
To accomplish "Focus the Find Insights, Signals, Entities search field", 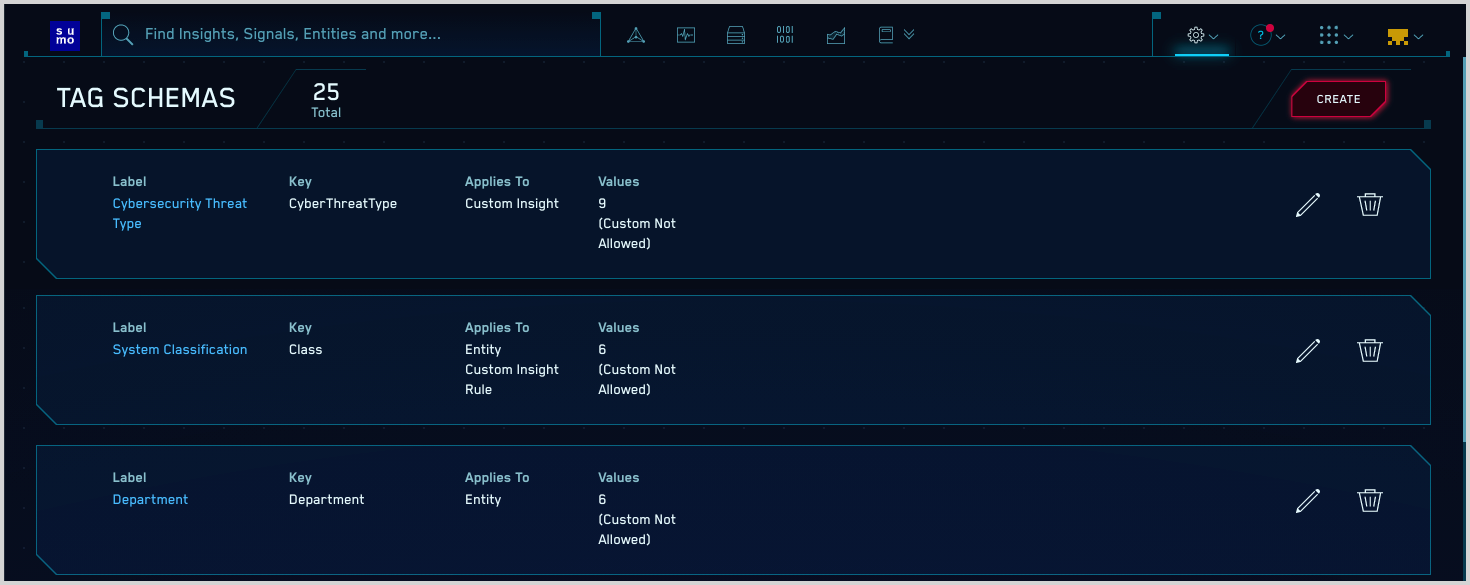I will click(x=360, y=35).
